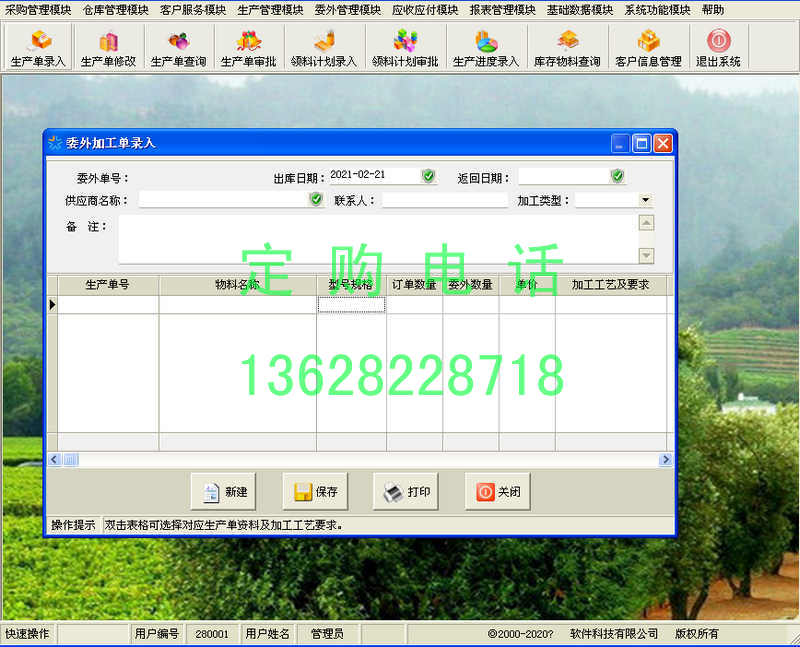Open 客户信息管理 toolbar icon

648,48
